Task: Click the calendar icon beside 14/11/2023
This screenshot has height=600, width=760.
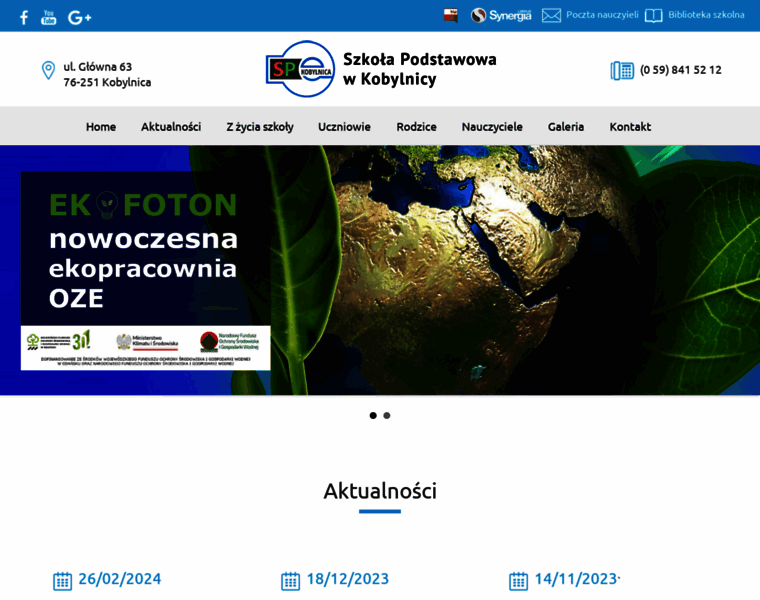Action: (518, 581)
